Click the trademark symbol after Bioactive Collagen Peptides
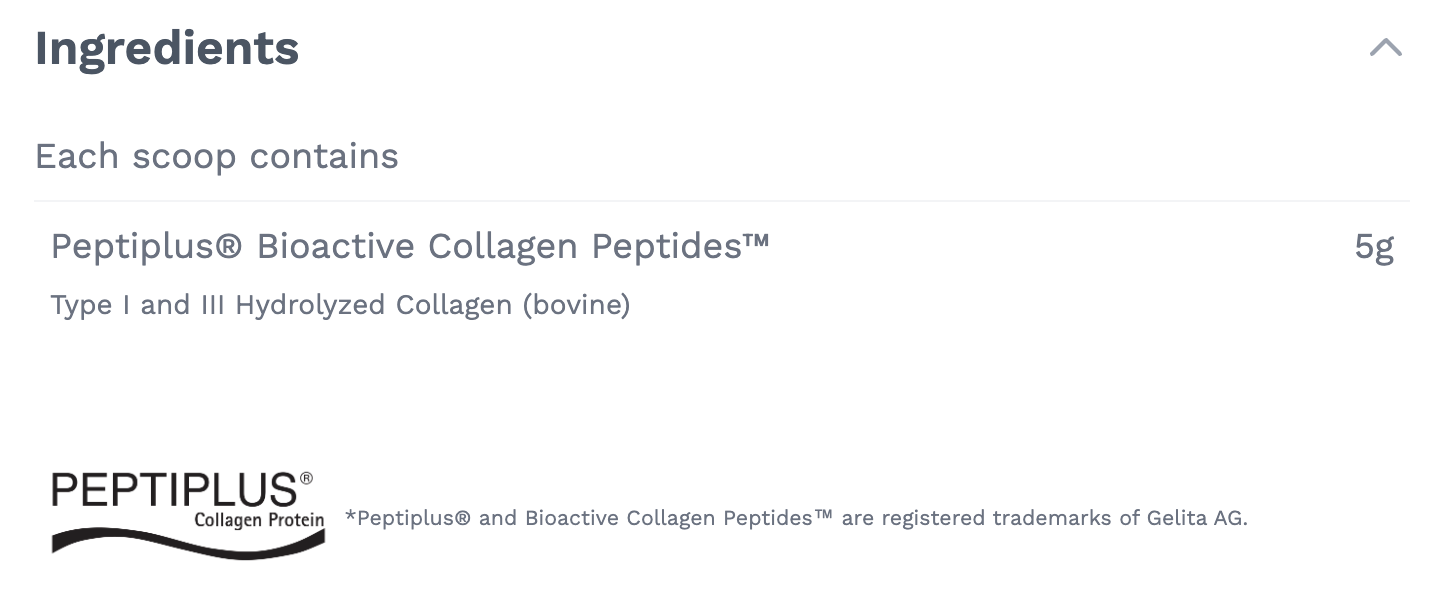 coord(824,515)
